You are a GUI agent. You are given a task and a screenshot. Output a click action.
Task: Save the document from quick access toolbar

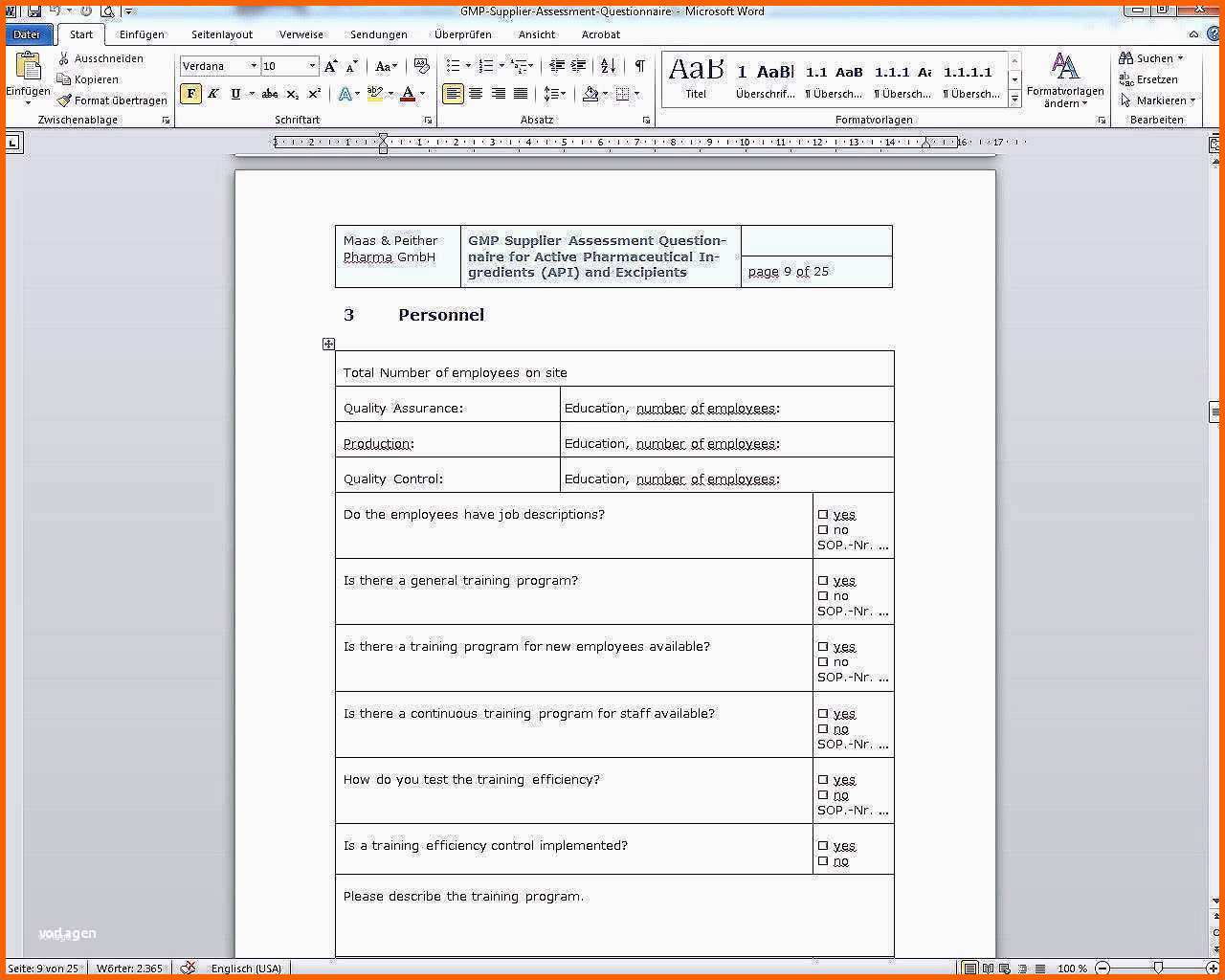point(33,11)
